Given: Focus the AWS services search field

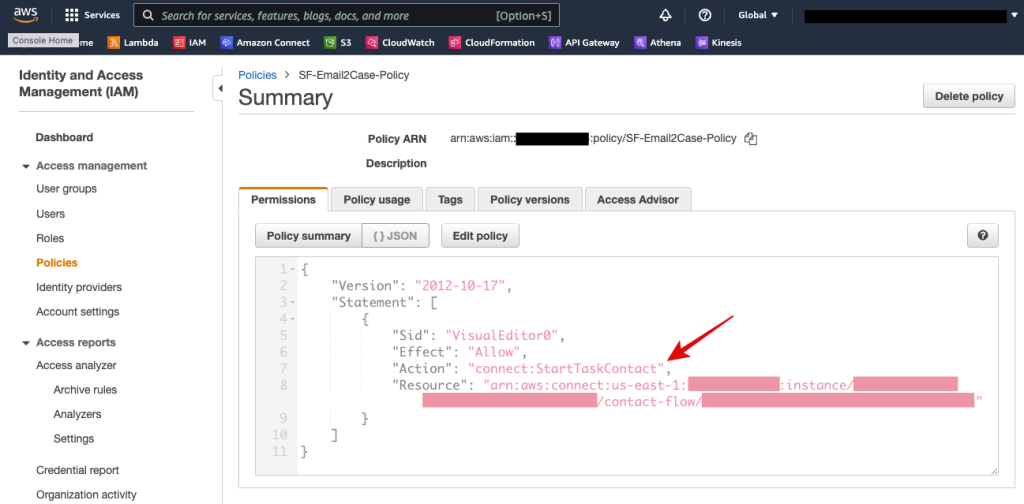Looking at the screenshot, I should [346, 15].
